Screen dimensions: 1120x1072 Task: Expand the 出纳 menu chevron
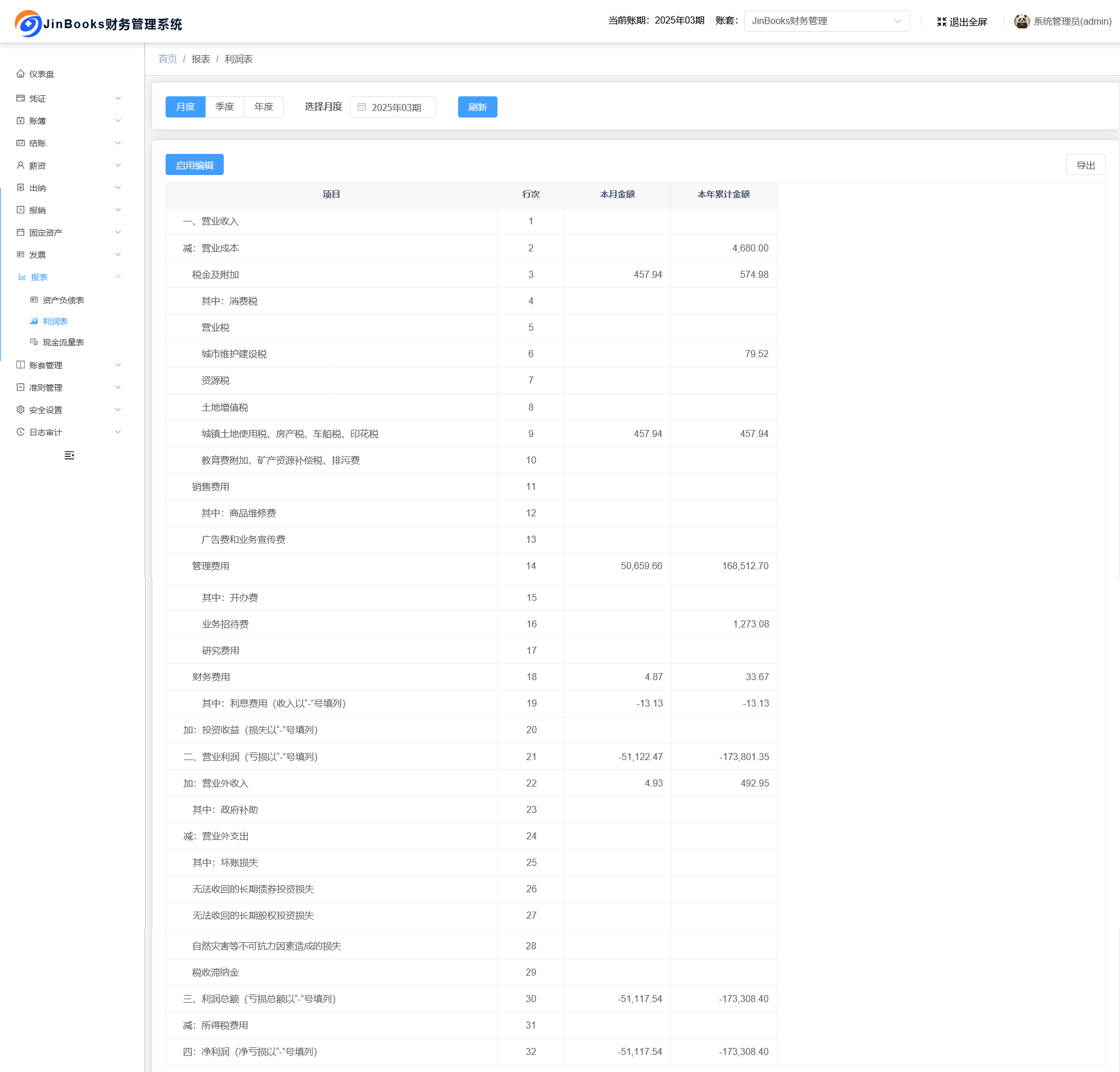118,187
